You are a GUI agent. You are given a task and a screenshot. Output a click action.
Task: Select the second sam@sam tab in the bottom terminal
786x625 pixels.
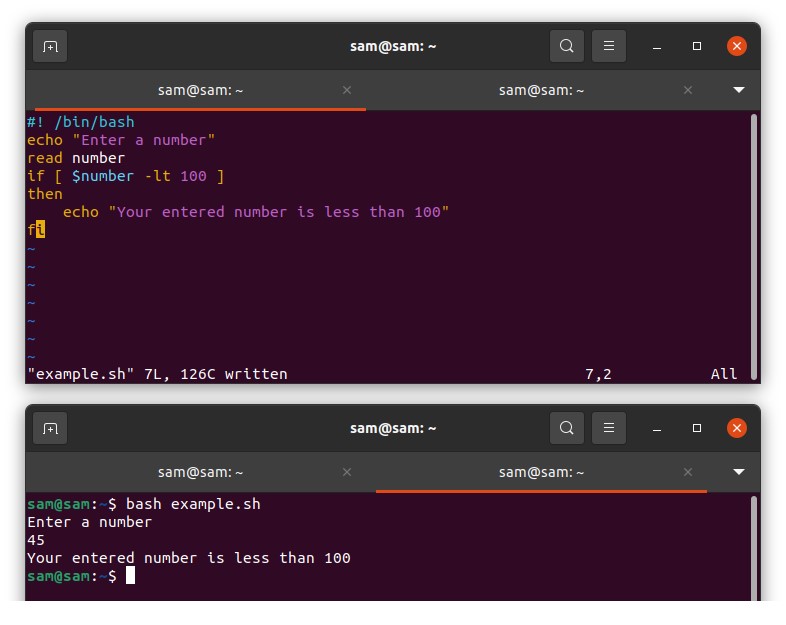click(541, 472)
